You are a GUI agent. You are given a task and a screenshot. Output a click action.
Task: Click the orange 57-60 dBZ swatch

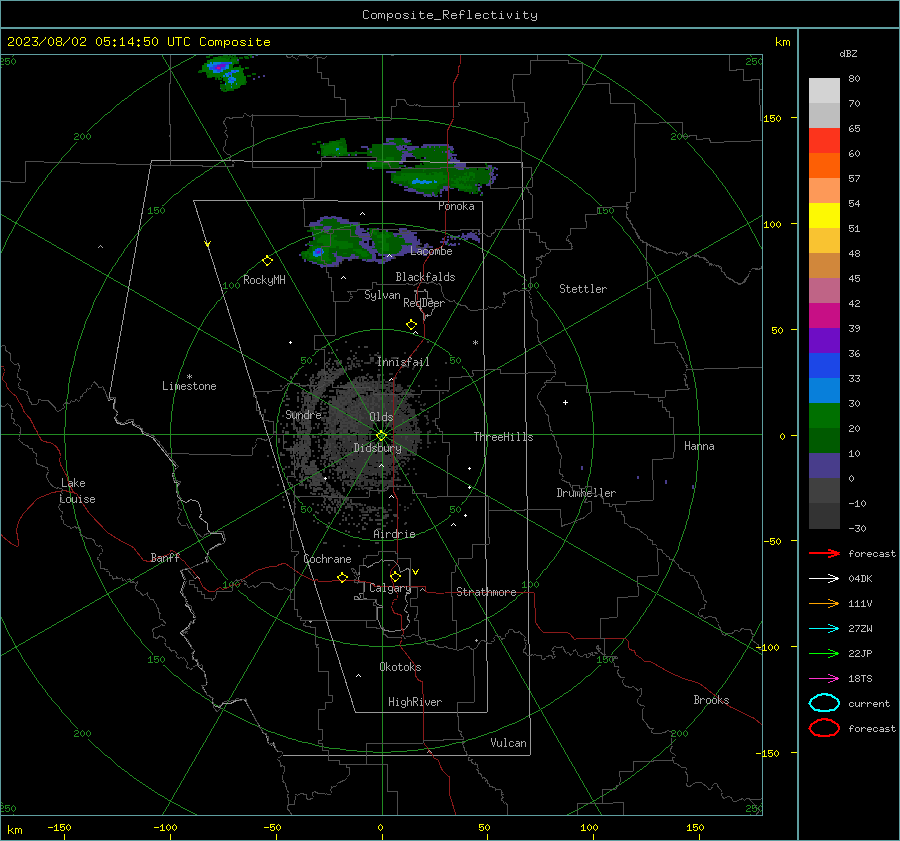click(x=824, y=165)
